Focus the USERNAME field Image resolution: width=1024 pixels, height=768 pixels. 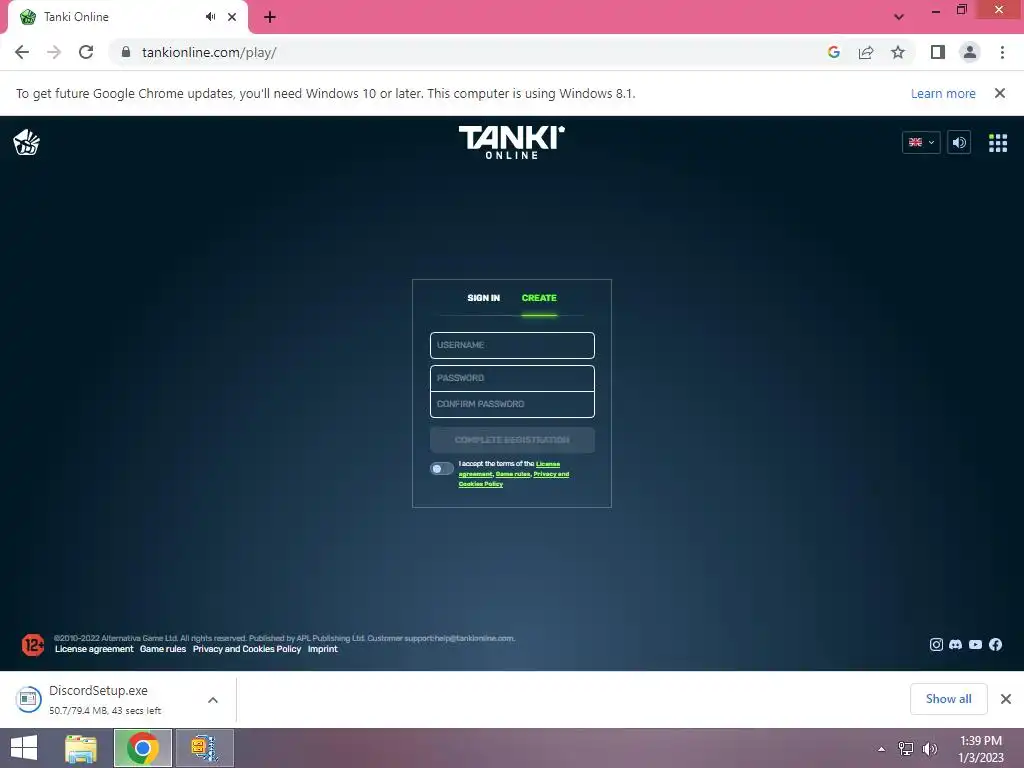point(512,345)
